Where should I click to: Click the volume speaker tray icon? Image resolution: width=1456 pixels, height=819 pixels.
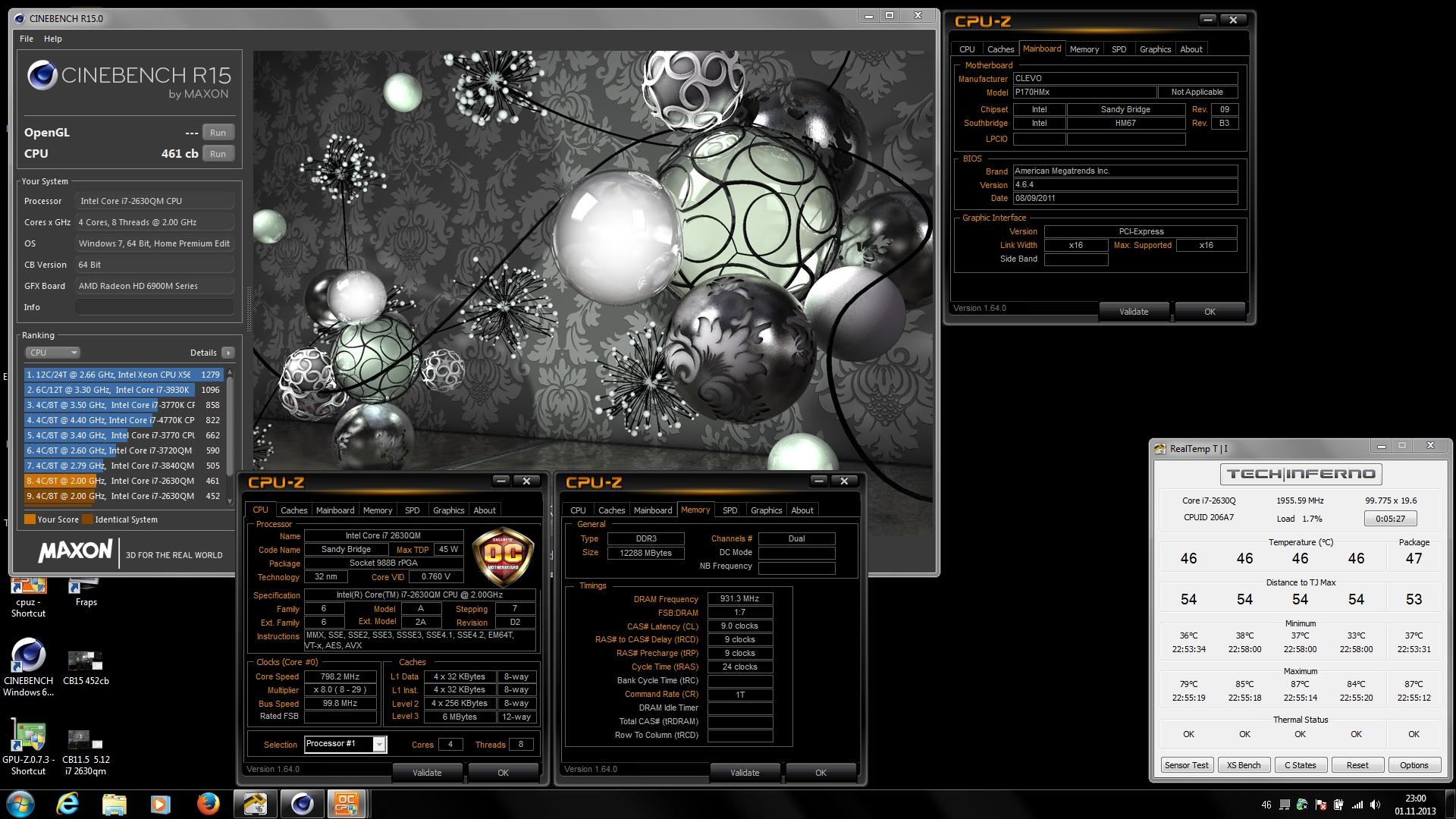[1375, 805]
